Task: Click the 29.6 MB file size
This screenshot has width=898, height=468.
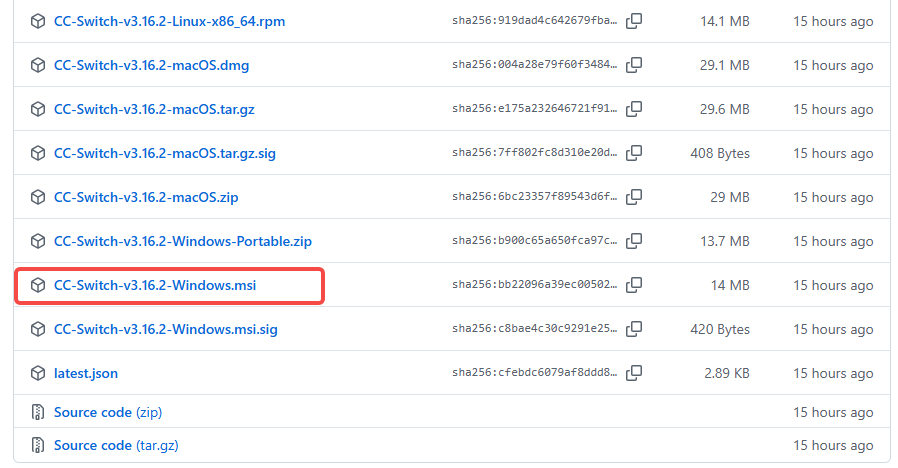Action: pos(724,109)
